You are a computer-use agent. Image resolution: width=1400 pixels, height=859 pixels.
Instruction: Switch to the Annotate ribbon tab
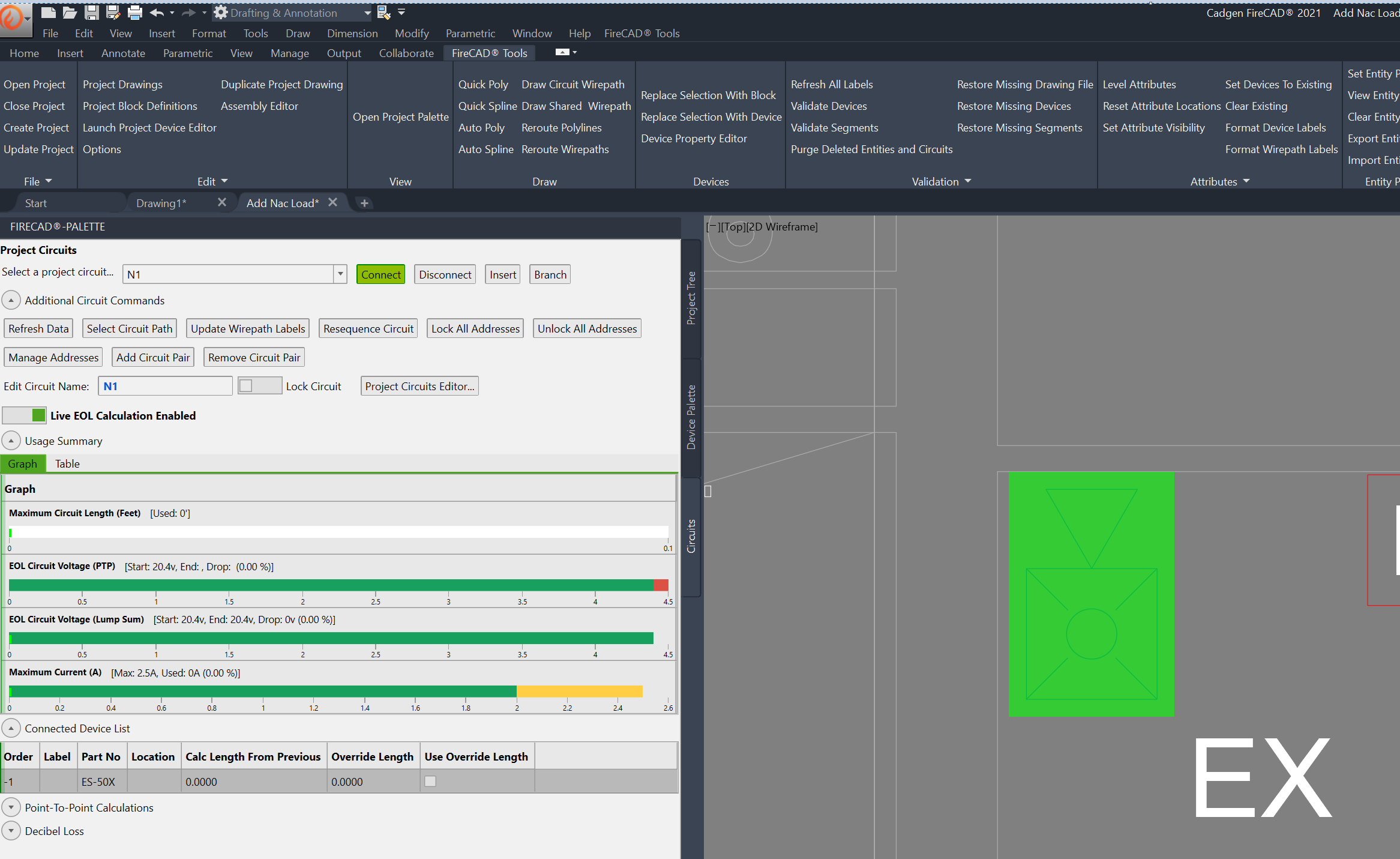point(123,53)
